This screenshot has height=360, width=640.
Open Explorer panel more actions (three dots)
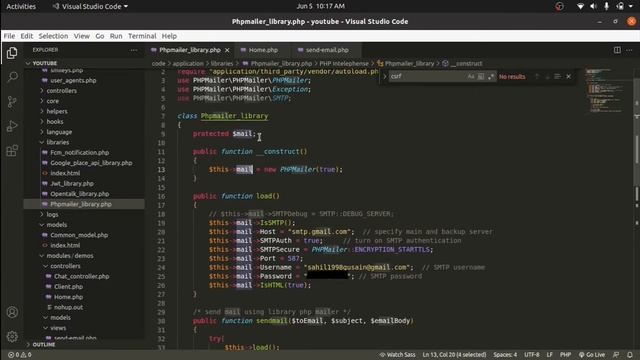tap(133, 50)
